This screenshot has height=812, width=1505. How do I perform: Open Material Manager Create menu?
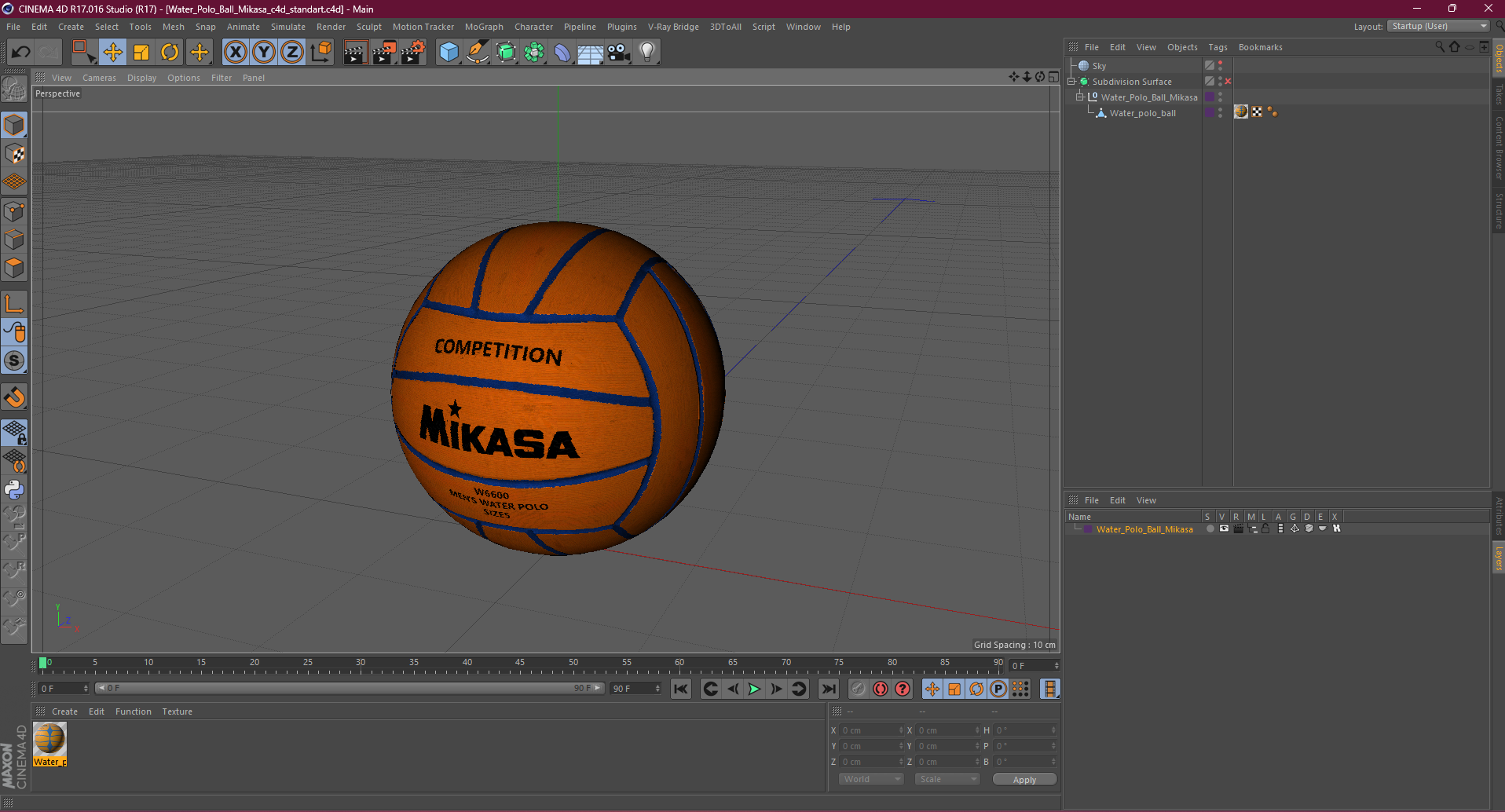tap(64, 711)
